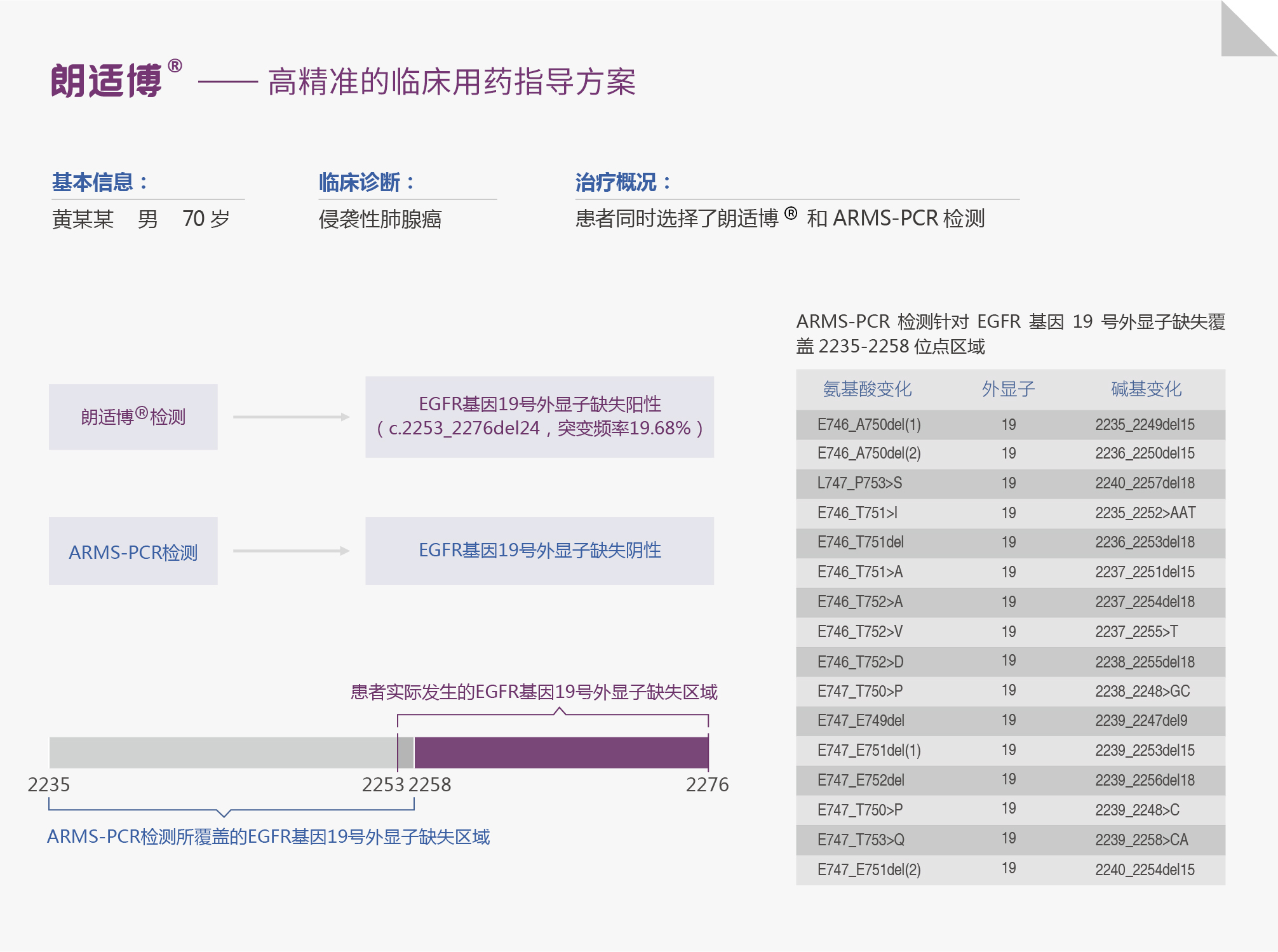
Task: Click the cell 2239_2256del18
Action: coord(1145,780)
